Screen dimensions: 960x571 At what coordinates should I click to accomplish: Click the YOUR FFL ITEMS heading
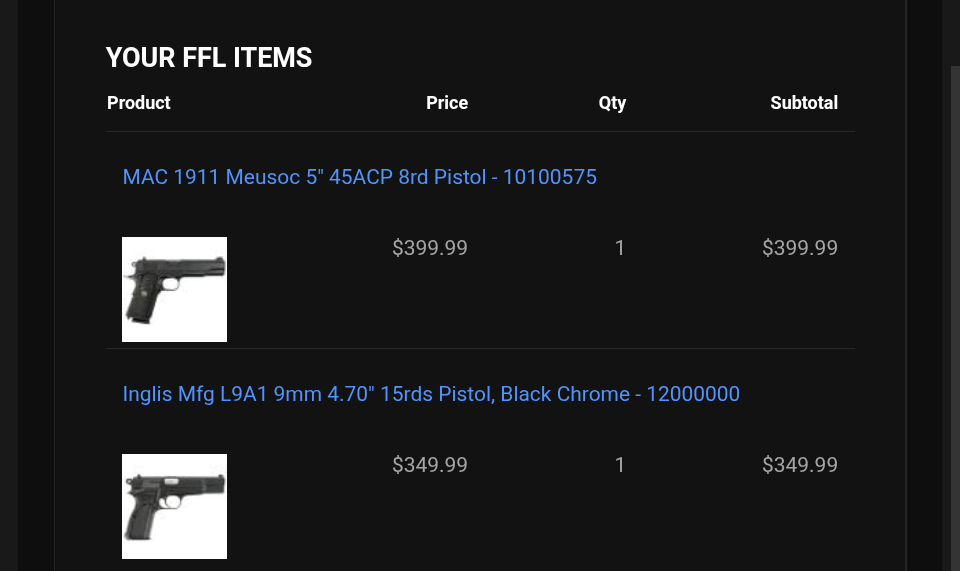(209, 58)
